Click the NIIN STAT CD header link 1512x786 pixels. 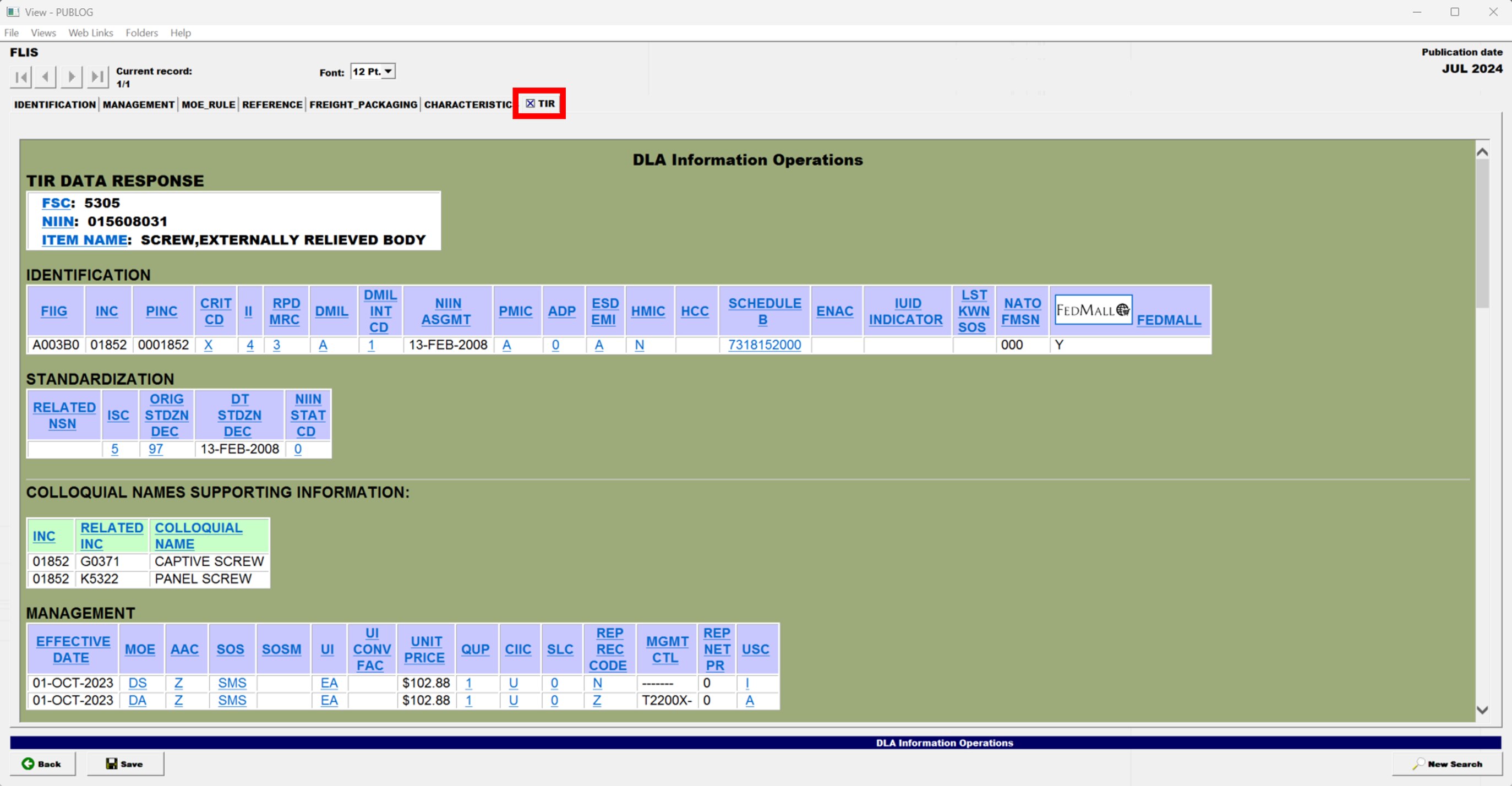coord(308,415)
